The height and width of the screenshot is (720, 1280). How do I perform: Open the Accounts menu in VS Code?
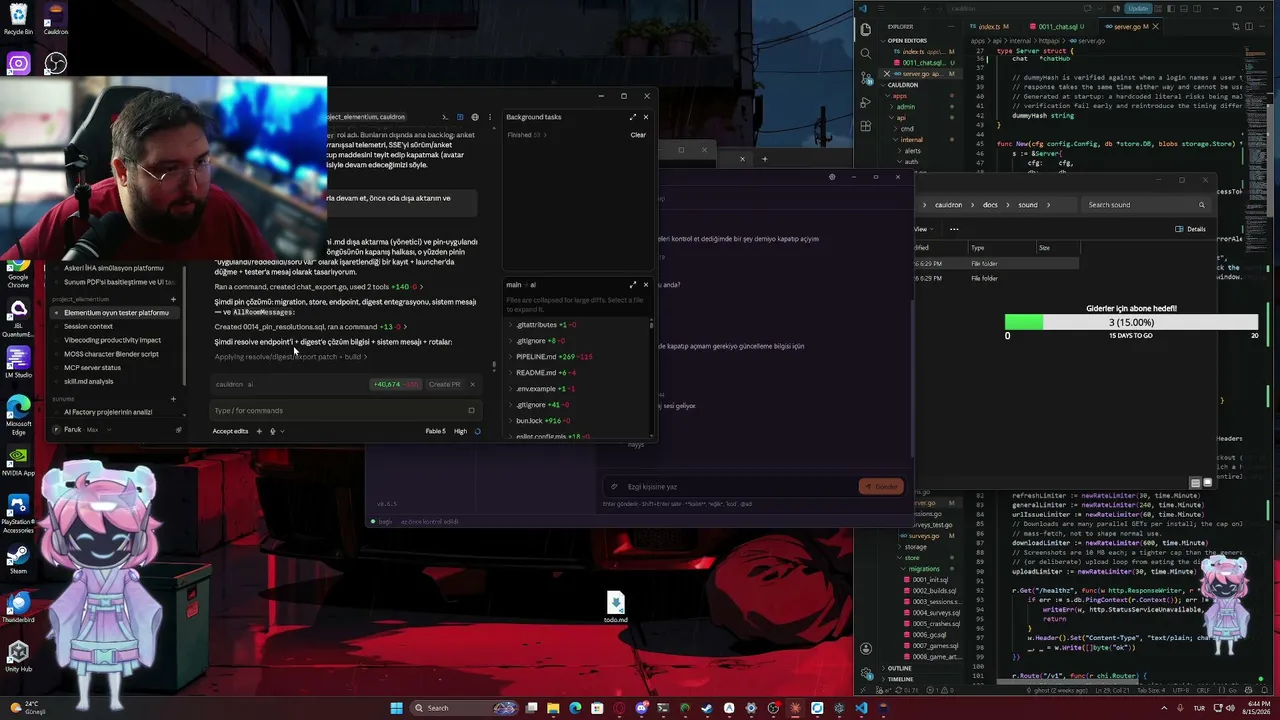coord(866,648)
